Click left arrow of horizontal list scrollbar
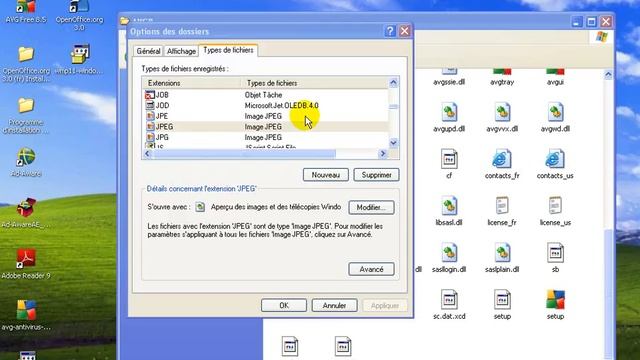 pos(148,154)
